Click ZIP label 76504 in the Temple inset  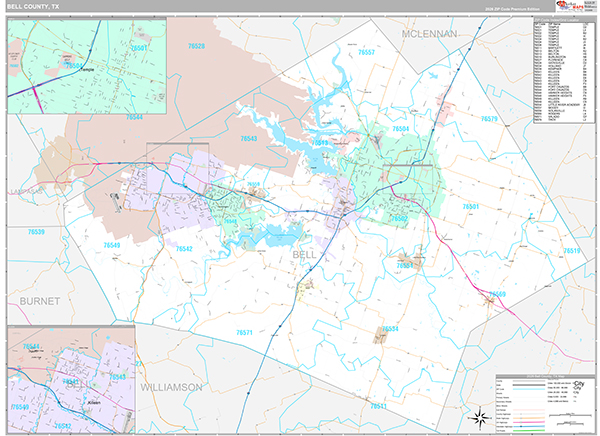click(x=74, y=65)
